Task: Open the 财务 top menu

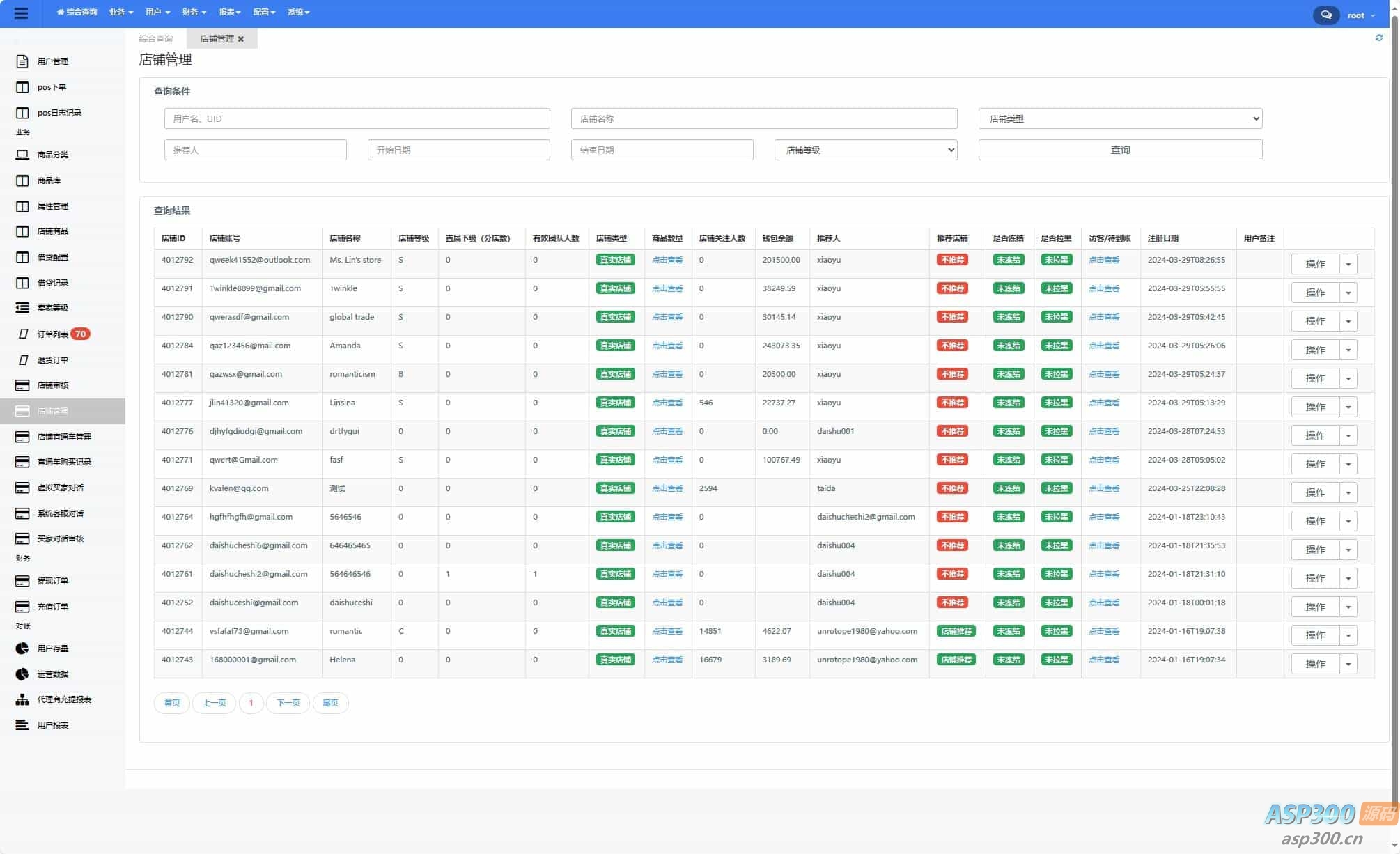Action: [x=194, y=12]
